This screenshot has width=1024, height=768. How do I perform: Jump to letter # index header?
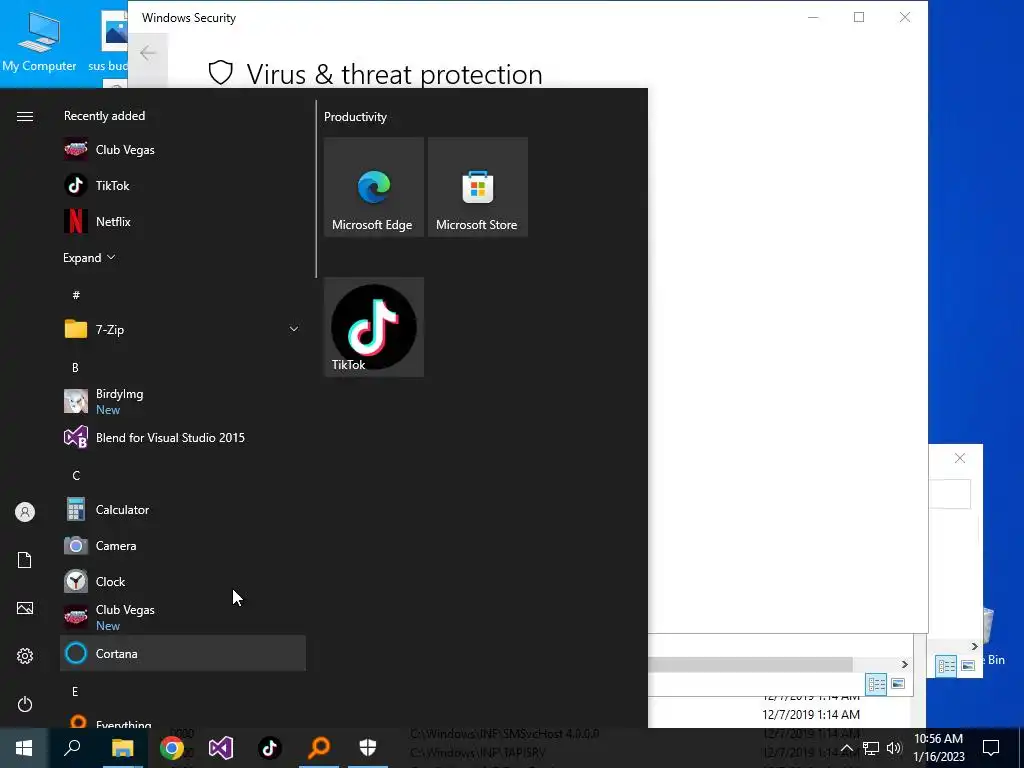(x=76, y=295)
